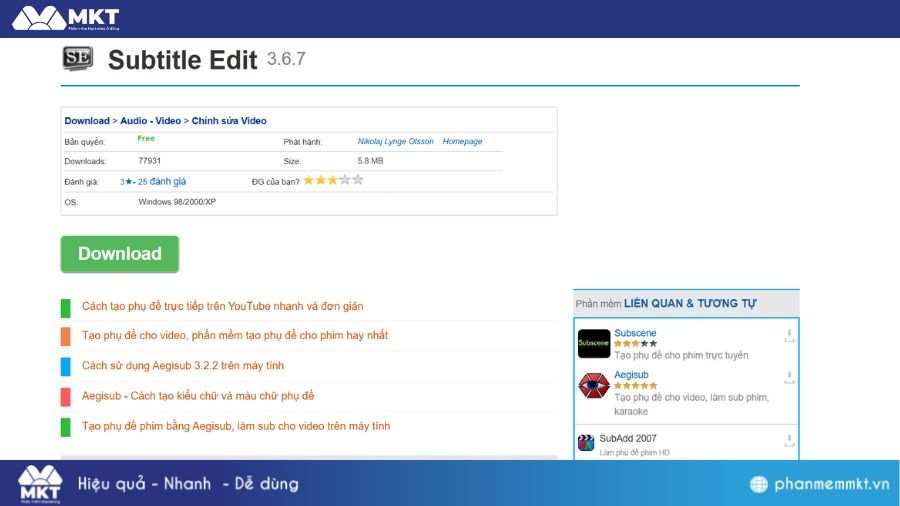Screen dimensions: 900x506
Task: Click the LIÊN QUAN & TƯƠNG TỰ heading
Action: 690,303
